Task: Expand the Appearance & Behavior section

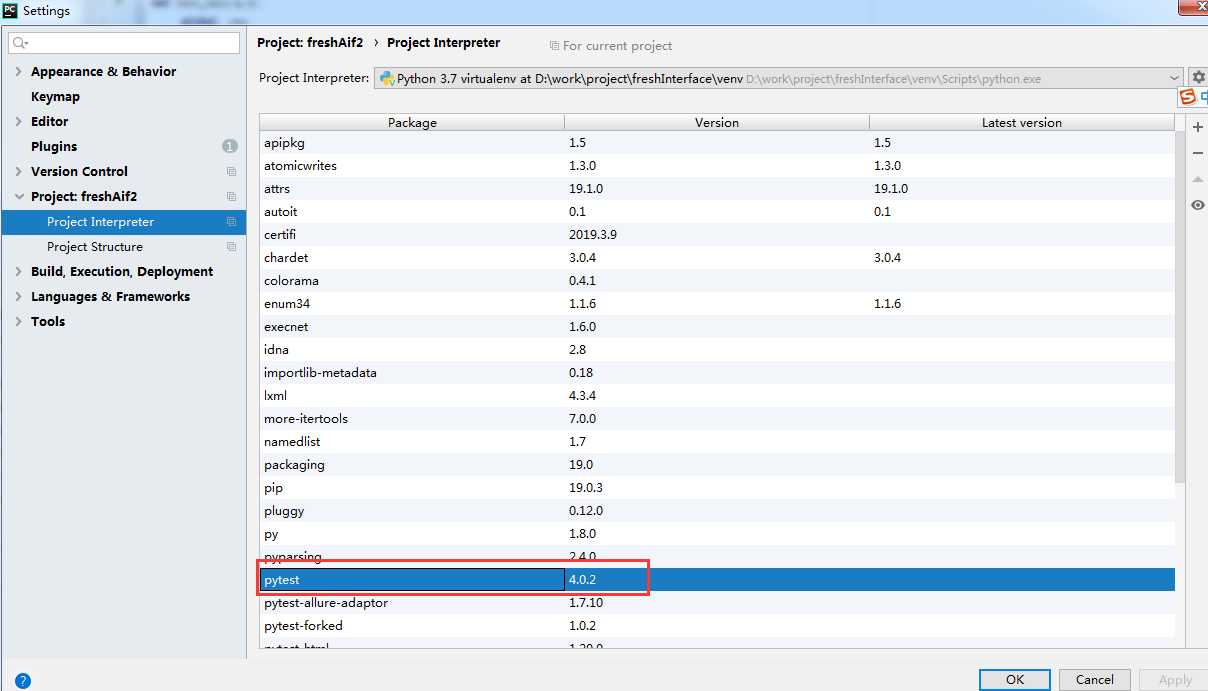Action: coord(19,72)
